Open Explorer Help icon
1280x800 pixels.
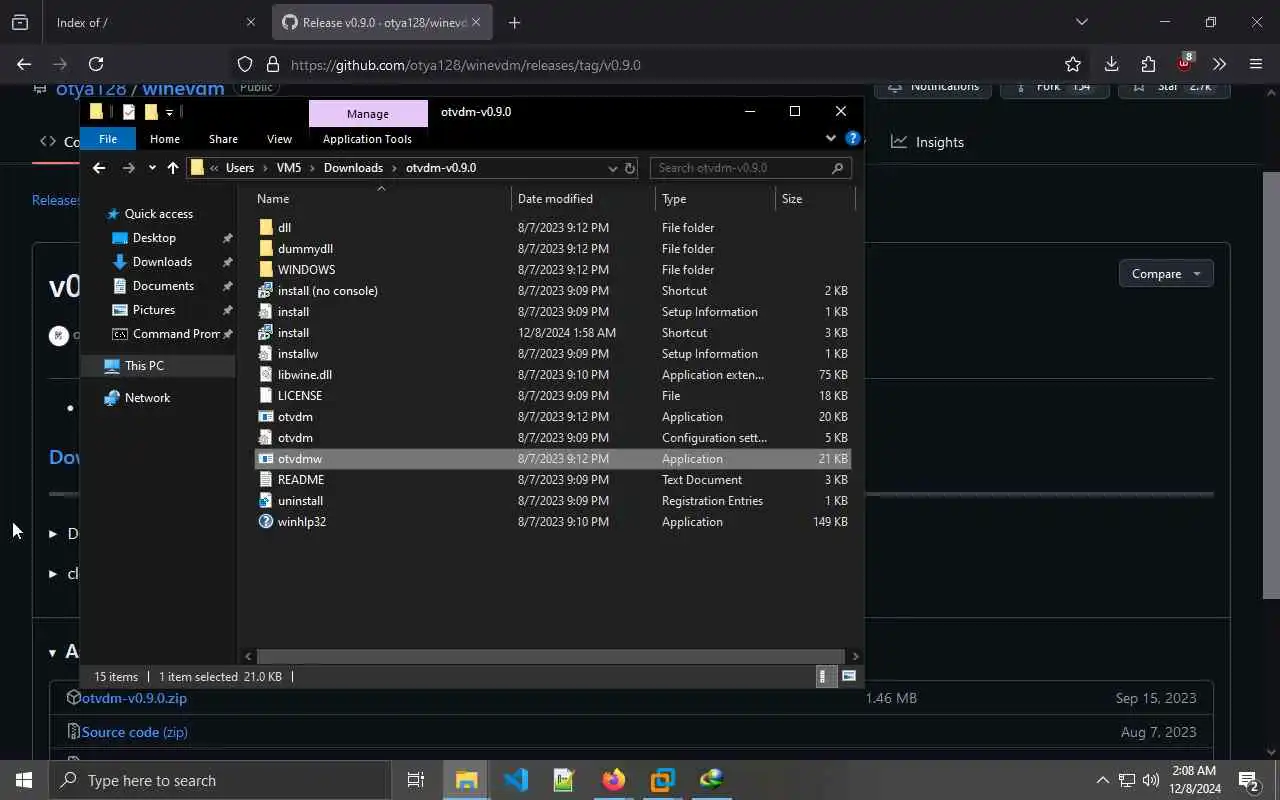(852, 138)
